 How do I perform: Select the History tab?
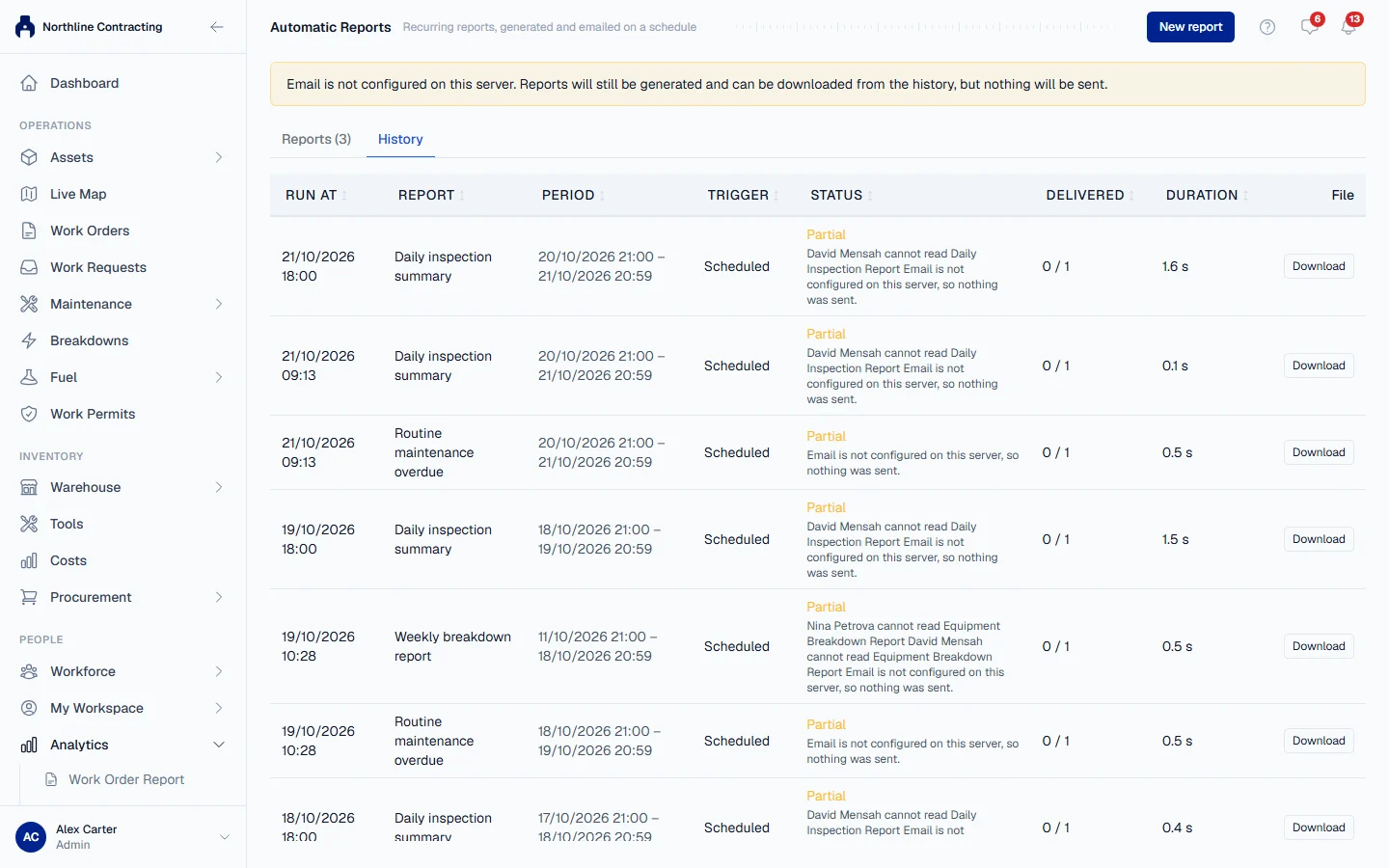(400, 139)
